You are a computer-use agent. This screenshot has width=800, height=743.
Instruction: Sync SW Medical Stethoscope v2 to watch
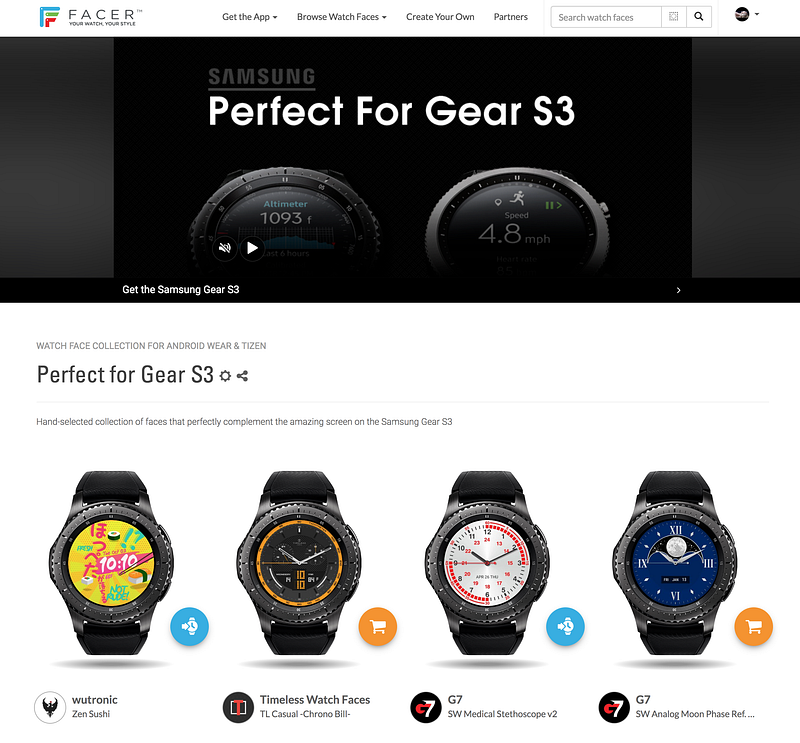[x=565, y=626]
